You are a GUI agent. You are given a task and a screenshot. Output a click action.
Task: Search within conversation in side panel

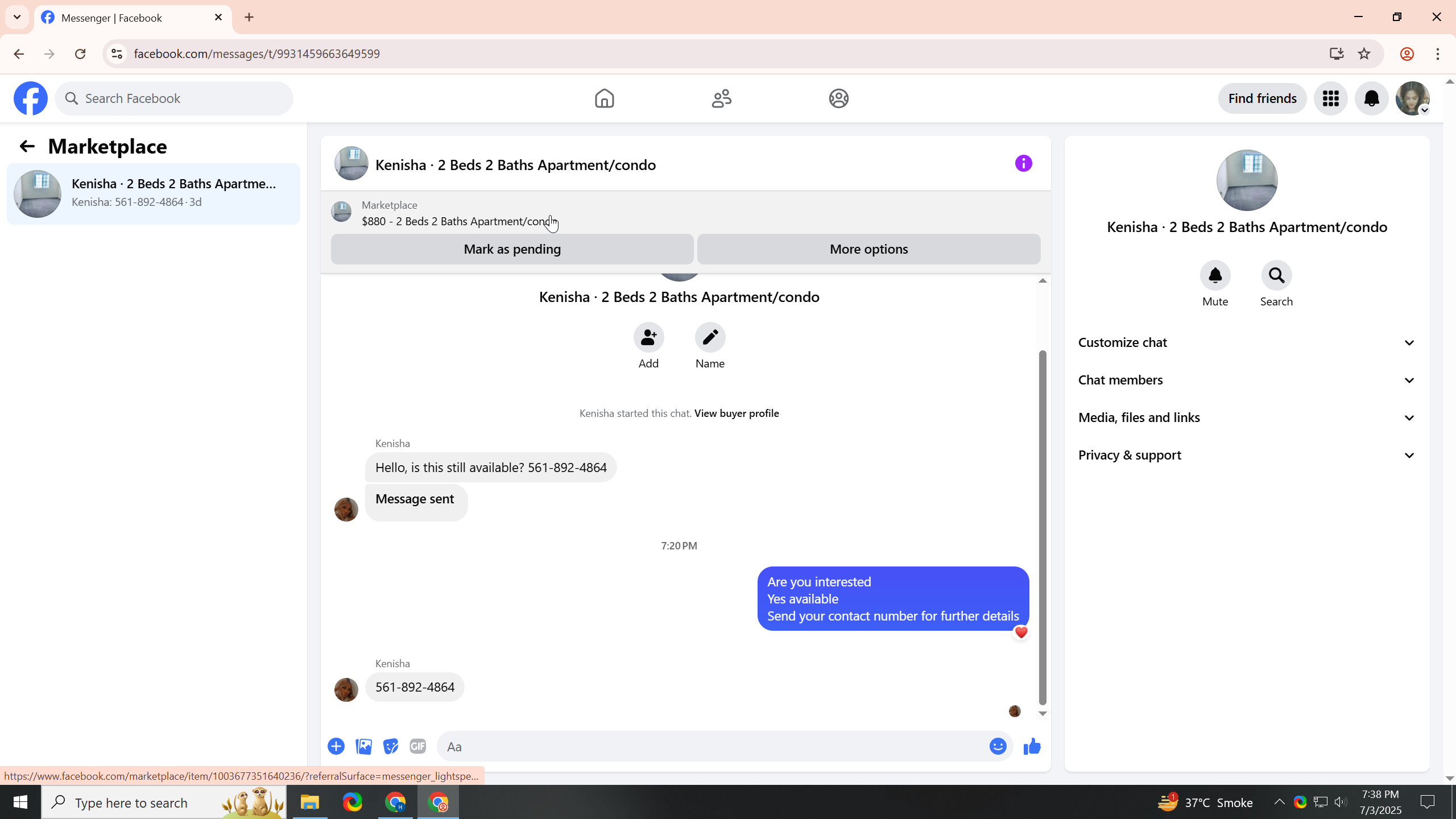[x=1276, y=276]
